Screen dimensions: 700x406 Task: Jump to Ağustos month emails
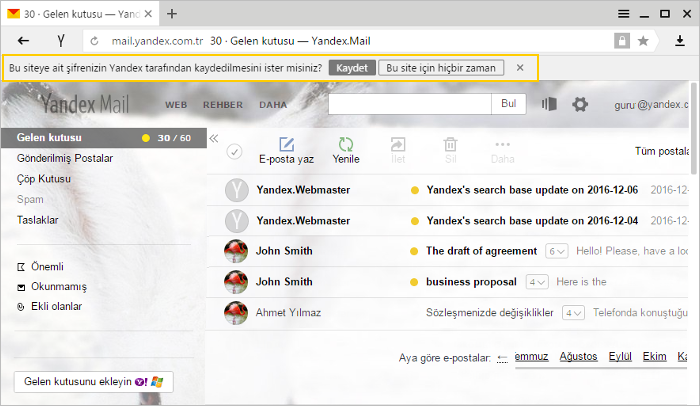(x=578, y=356)
